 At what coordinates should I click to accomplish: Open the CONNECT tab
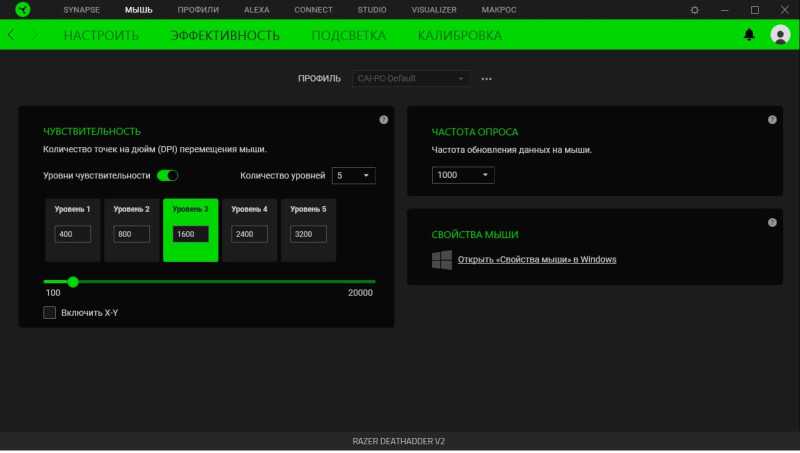click(313, 10)
